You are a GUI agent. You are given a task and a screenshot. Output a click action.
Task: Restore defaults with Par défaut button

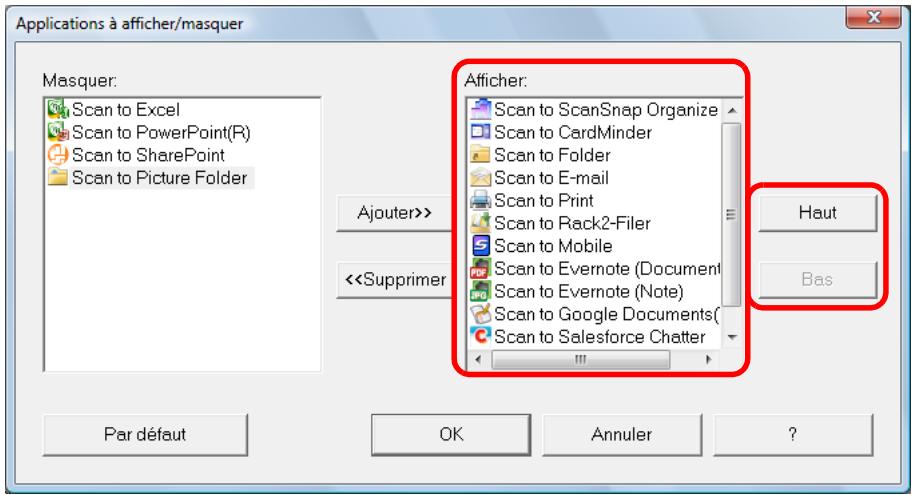[x=145, y=435]
